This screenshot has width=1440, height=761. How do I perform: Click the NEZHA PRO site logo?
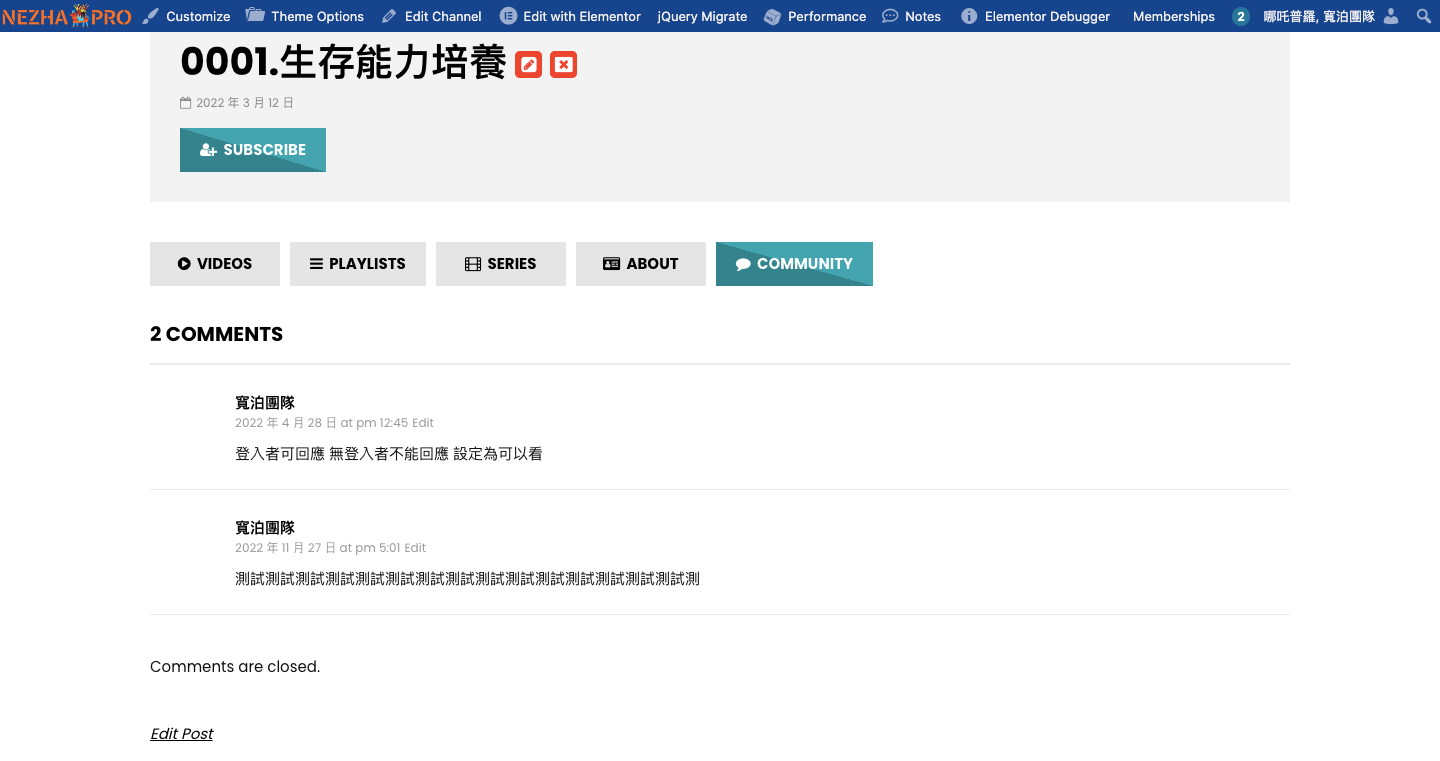pyautogui.click(x=66, y=16)
